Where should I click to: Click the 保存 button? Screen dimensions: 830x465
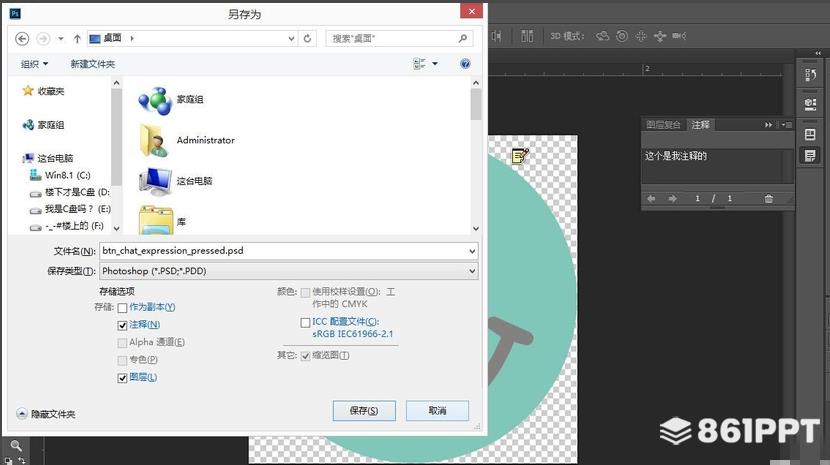364,410
